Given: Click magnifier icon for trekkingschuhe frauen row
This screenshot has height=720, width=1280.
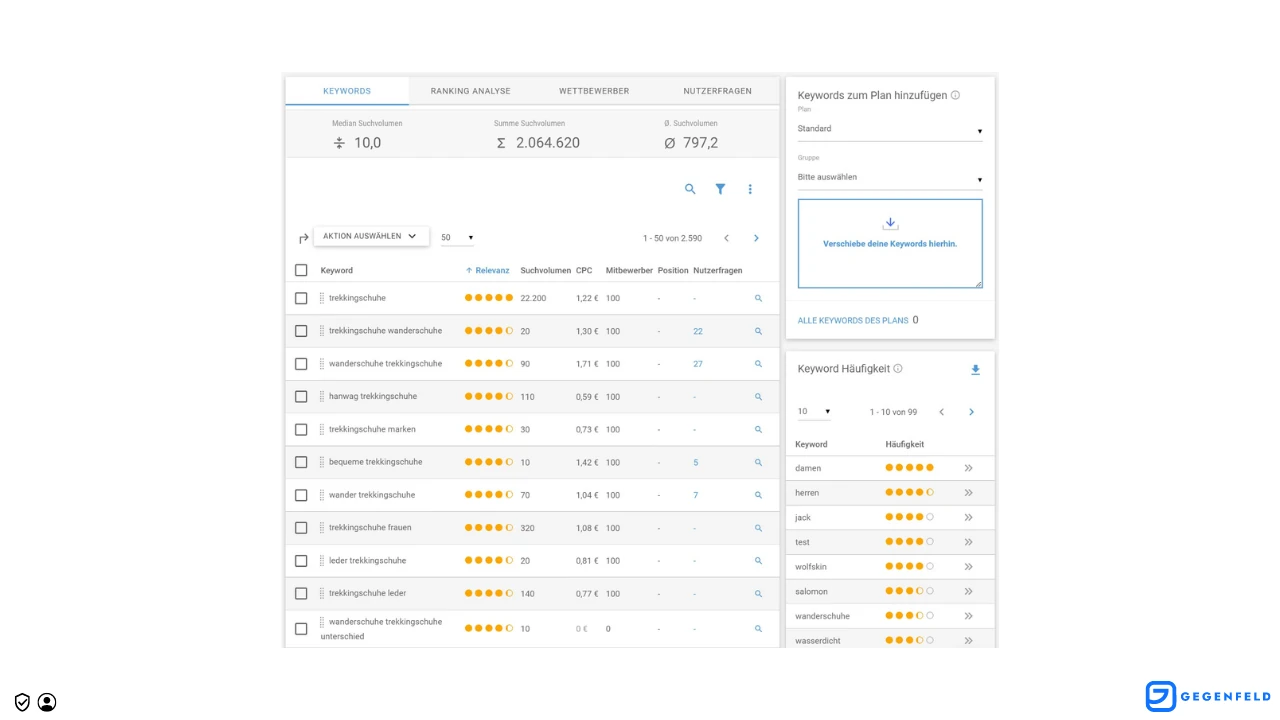Looking at the screenshot, I should (x=758, y=528).
